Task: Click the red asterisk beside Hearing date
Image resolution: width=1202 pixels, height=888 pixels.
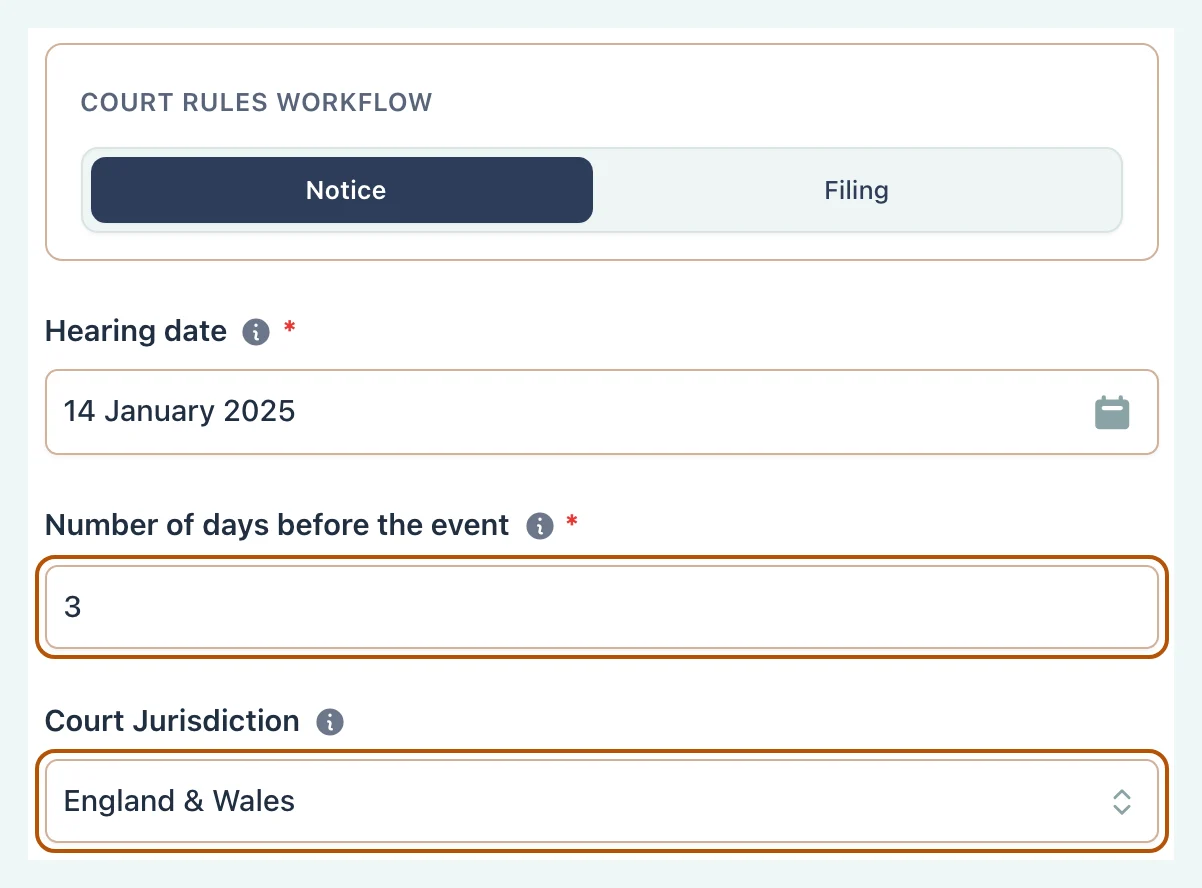Action: click(x=290, y=327)
